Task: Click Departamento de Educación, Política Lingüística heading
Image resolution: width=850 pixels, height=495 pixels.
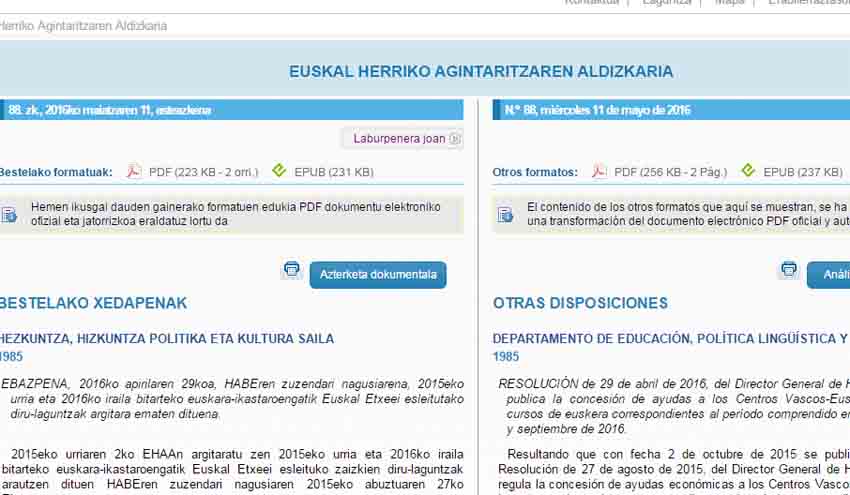Action: click(x=671, y=339)
